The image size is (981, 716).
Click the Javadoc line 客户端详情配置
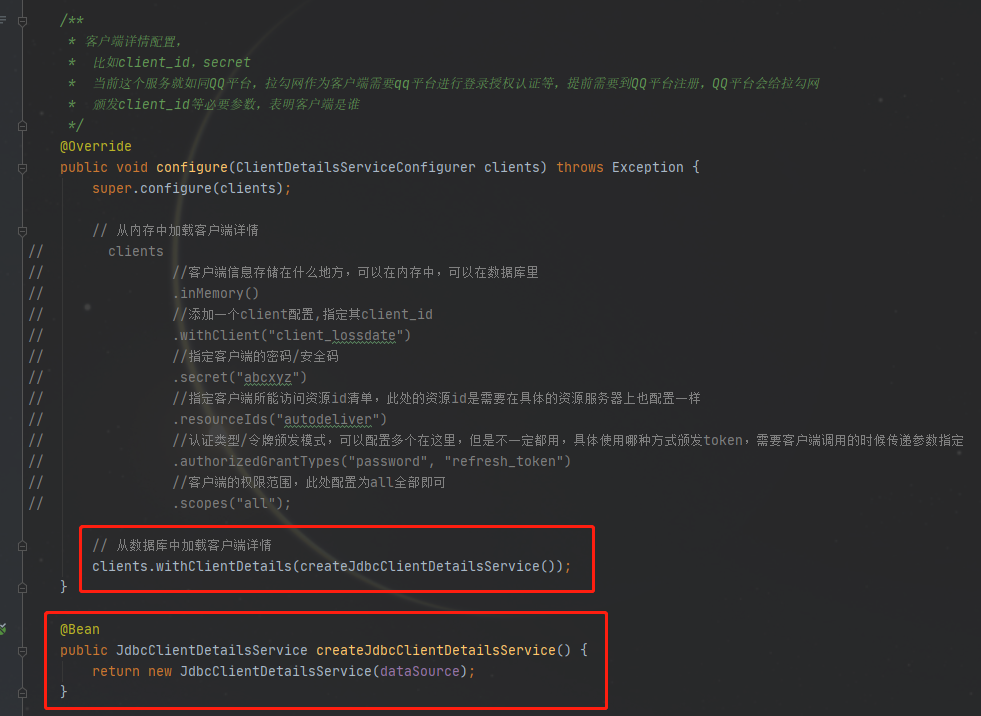pyautogui.click(x=133, y=41)
